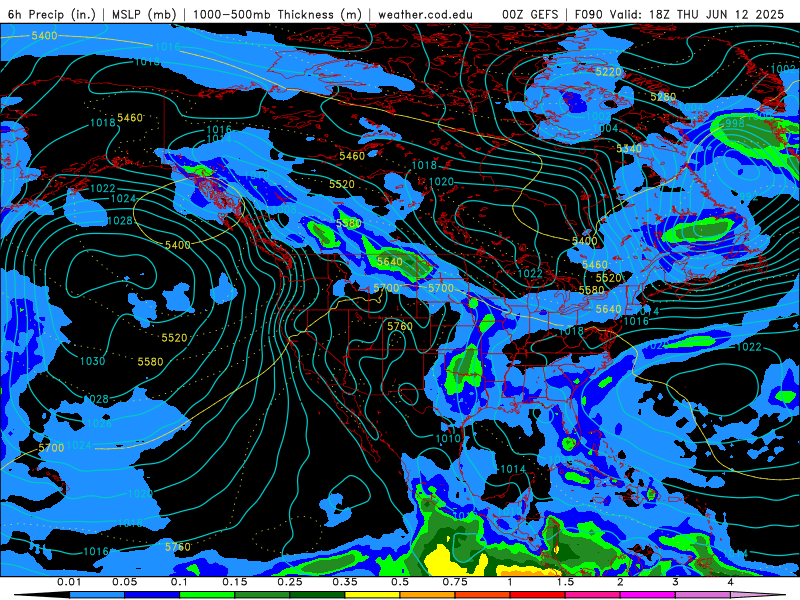Click the 1.5 value on the precipitation scale

(565, 582)
